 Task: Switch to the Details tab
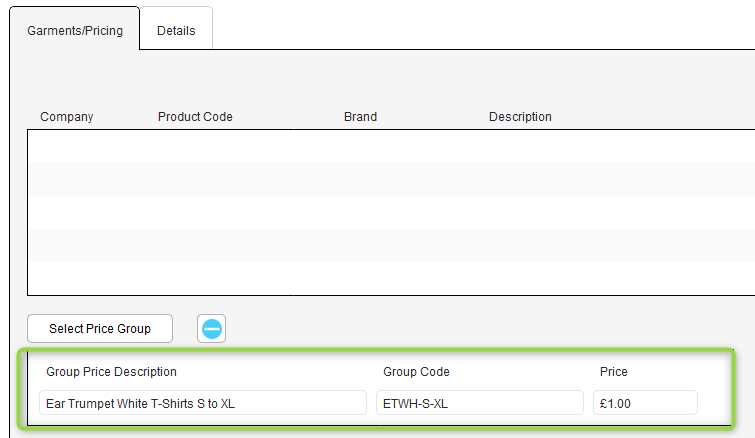tap(176, 30)
